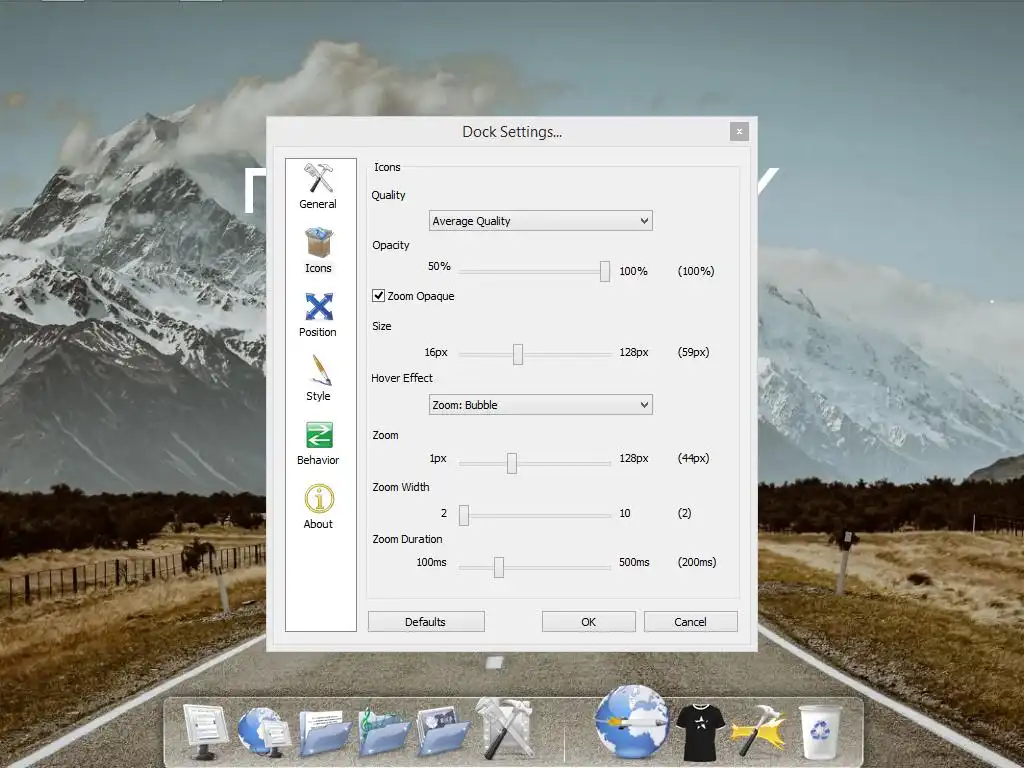
Task: Switch to Style paintbrush icon
Action: (320, 370)
